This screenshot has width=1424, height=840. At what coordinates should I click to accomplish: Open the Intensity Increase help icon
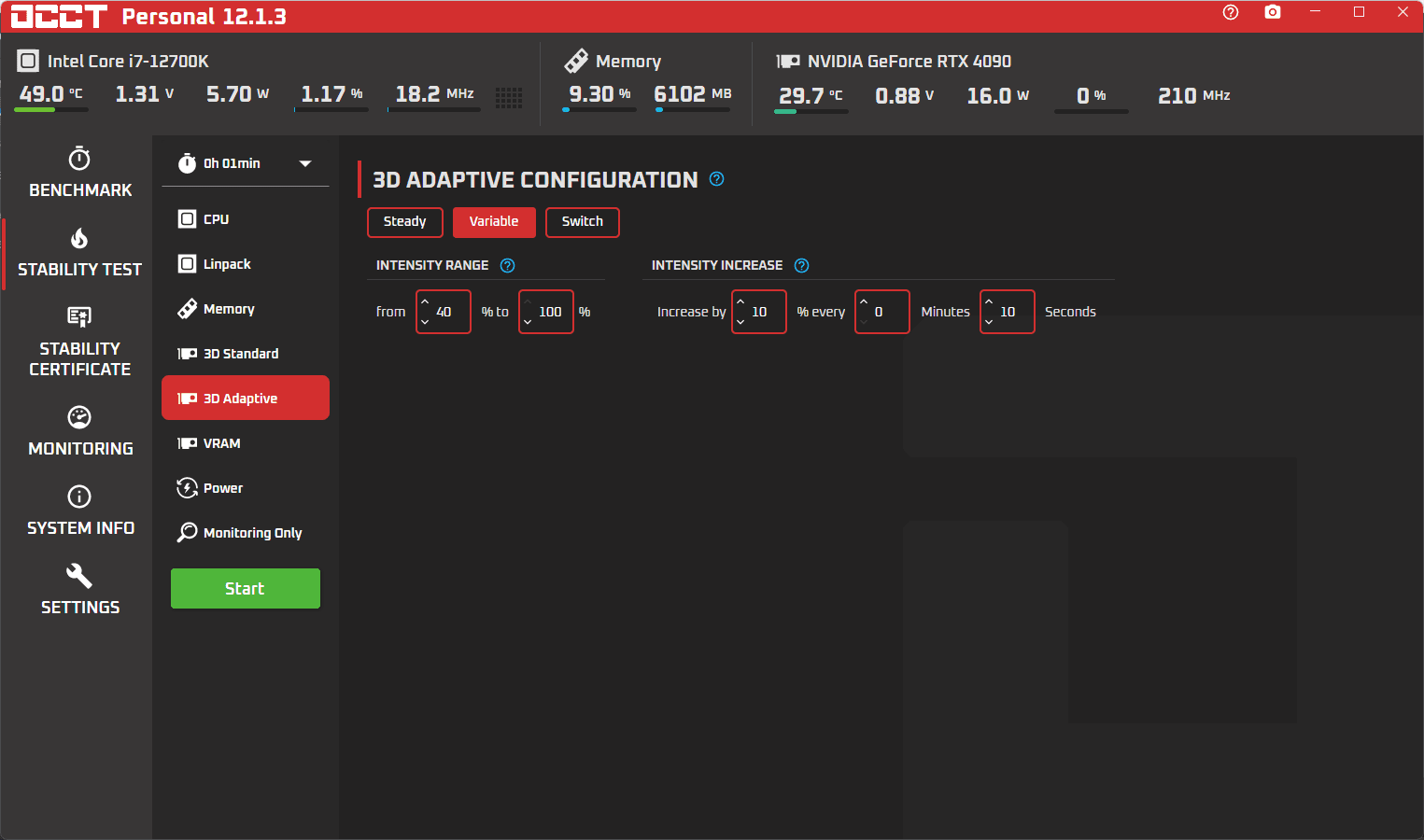point(801,266)
